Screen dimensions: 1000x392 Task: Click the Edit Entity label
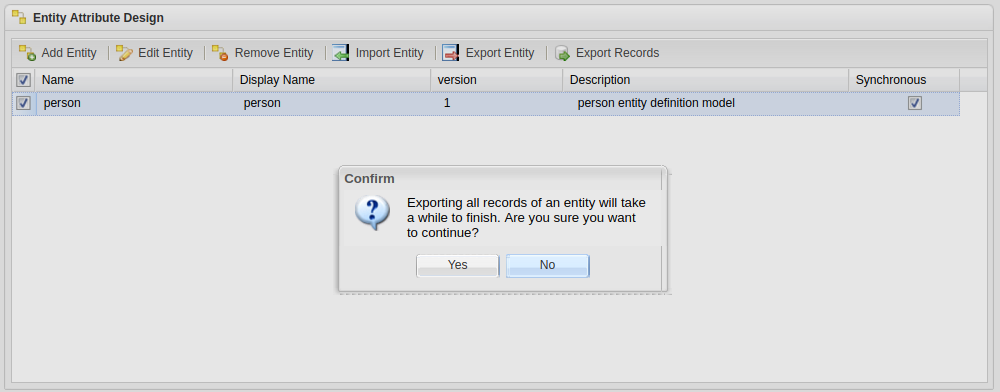165,53
